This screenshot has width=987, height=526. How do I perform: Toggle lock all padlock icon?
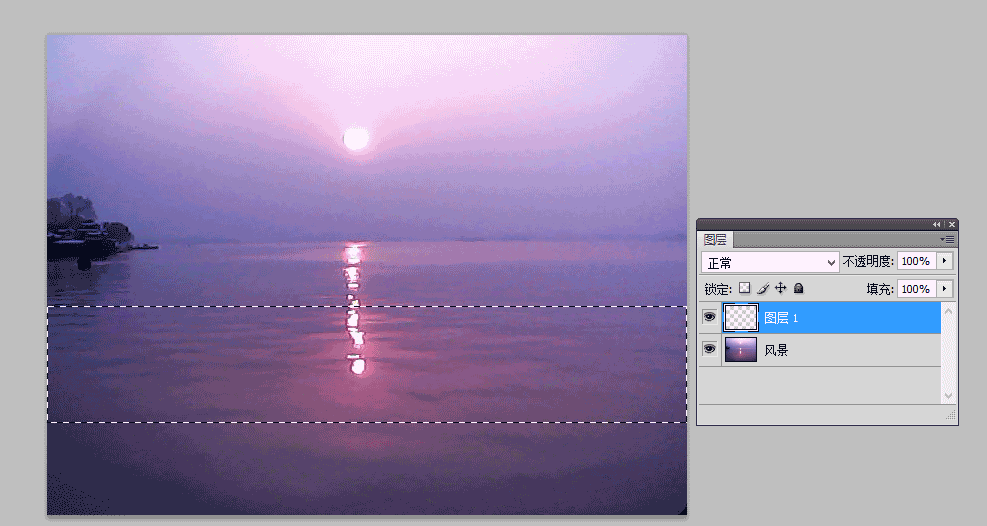coord(798,288)
